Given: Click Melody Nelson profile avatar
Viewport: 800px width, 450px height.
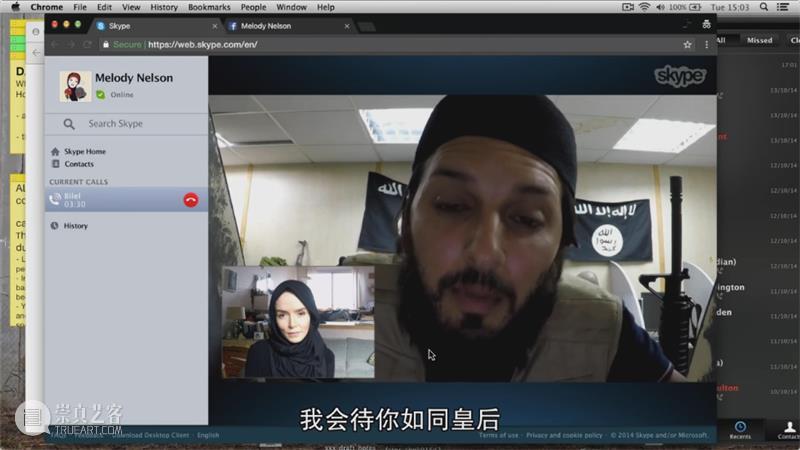Looking at the screenshot, I should [75, 86].
